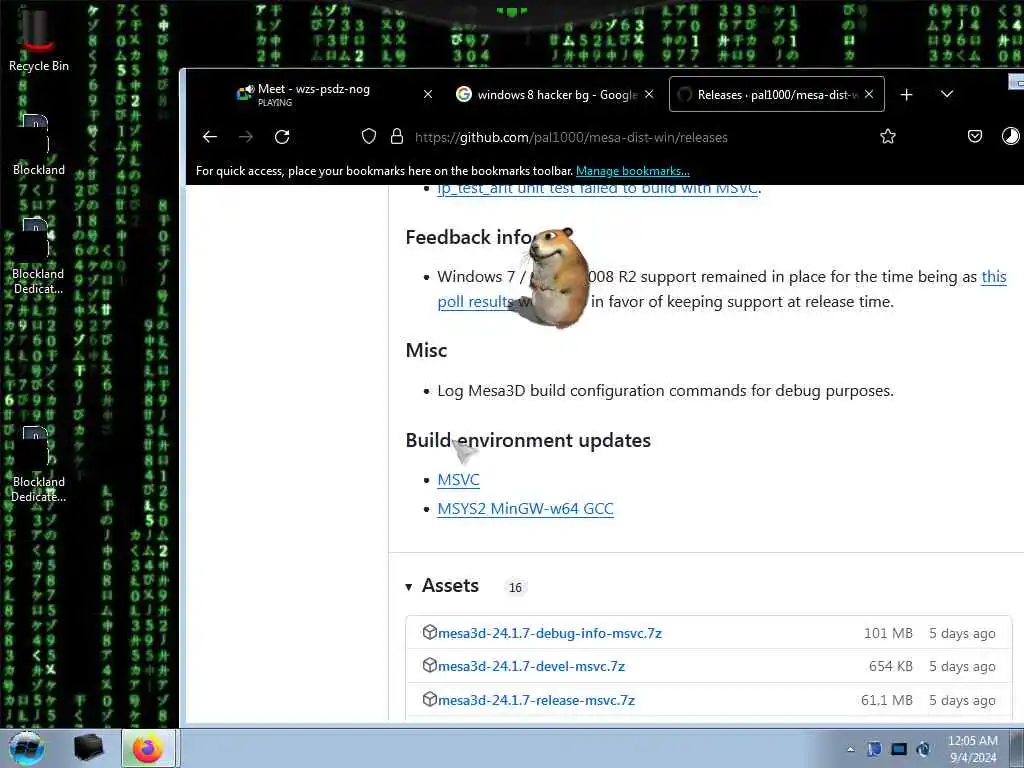
Task: Download mesa3d-24.1.7-devel-msvc.7z
Action: (532, 667)
